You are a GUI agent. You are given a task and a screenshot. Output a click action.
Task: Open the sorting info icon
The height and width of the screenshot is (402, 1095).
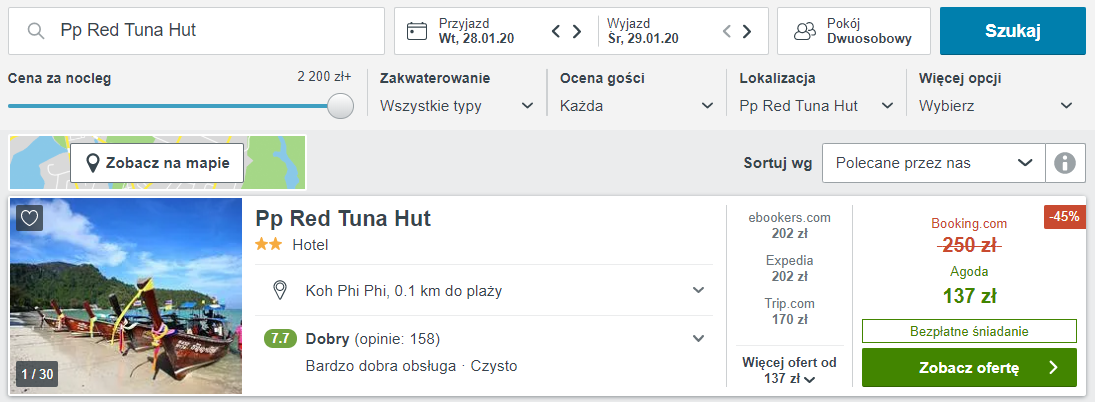click(x=1065, y=163)
